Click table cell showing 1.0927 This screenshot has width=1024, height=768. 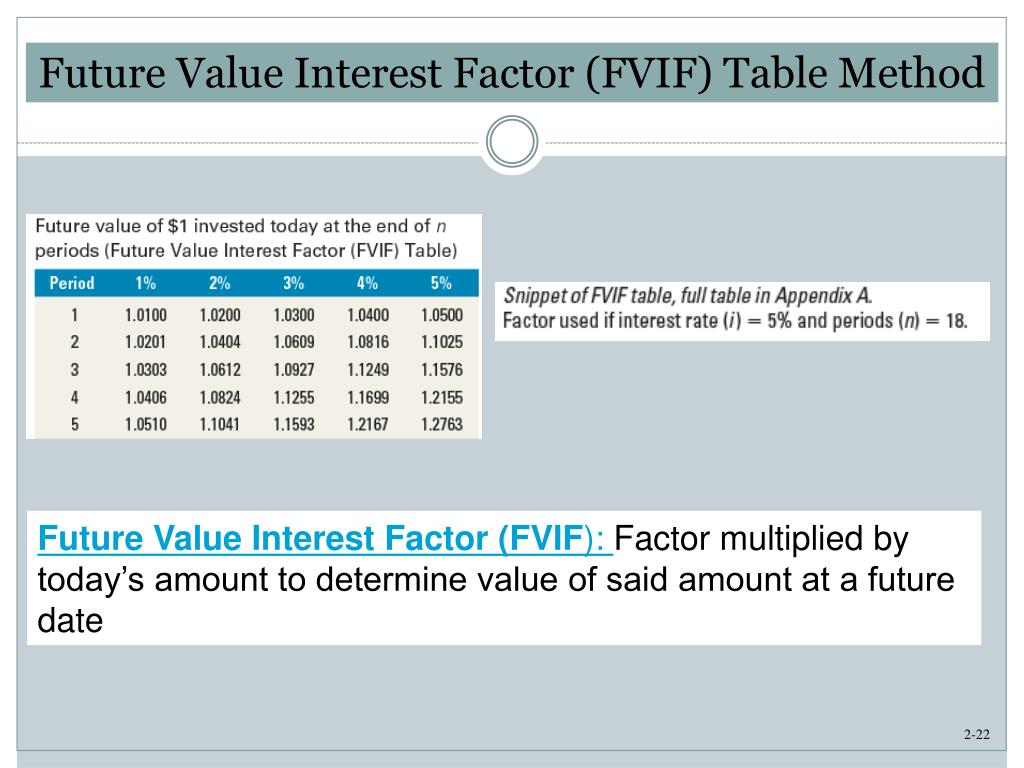pos(294,370)
